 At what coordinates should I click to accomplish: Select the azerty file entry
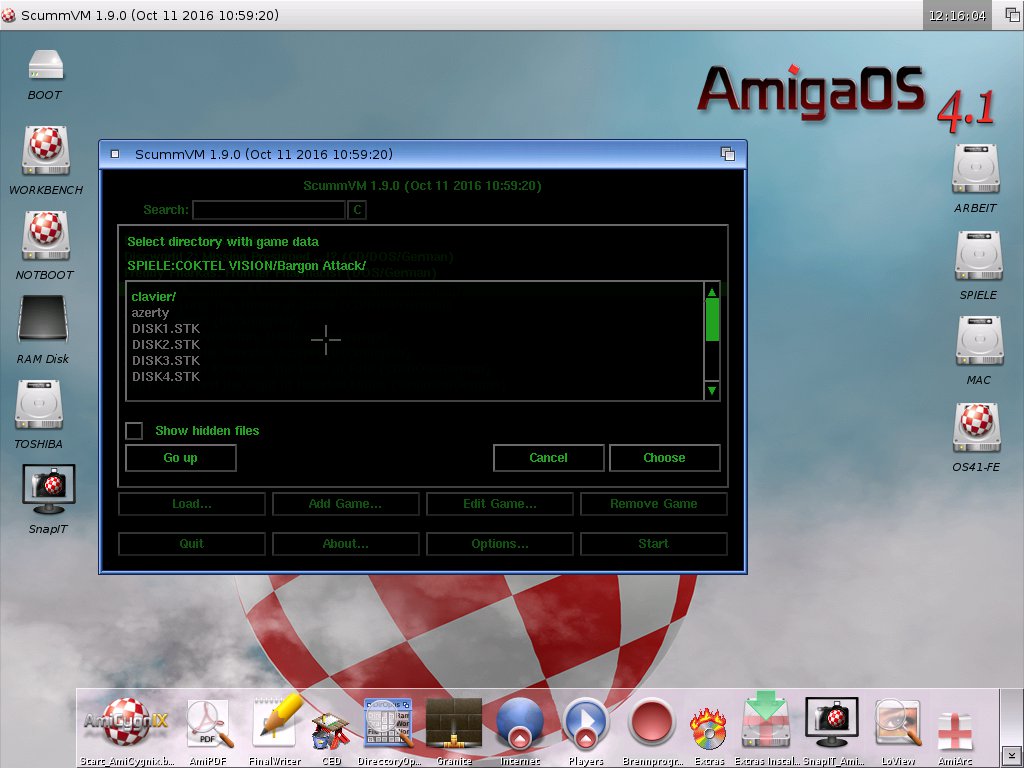coord(415,313)
